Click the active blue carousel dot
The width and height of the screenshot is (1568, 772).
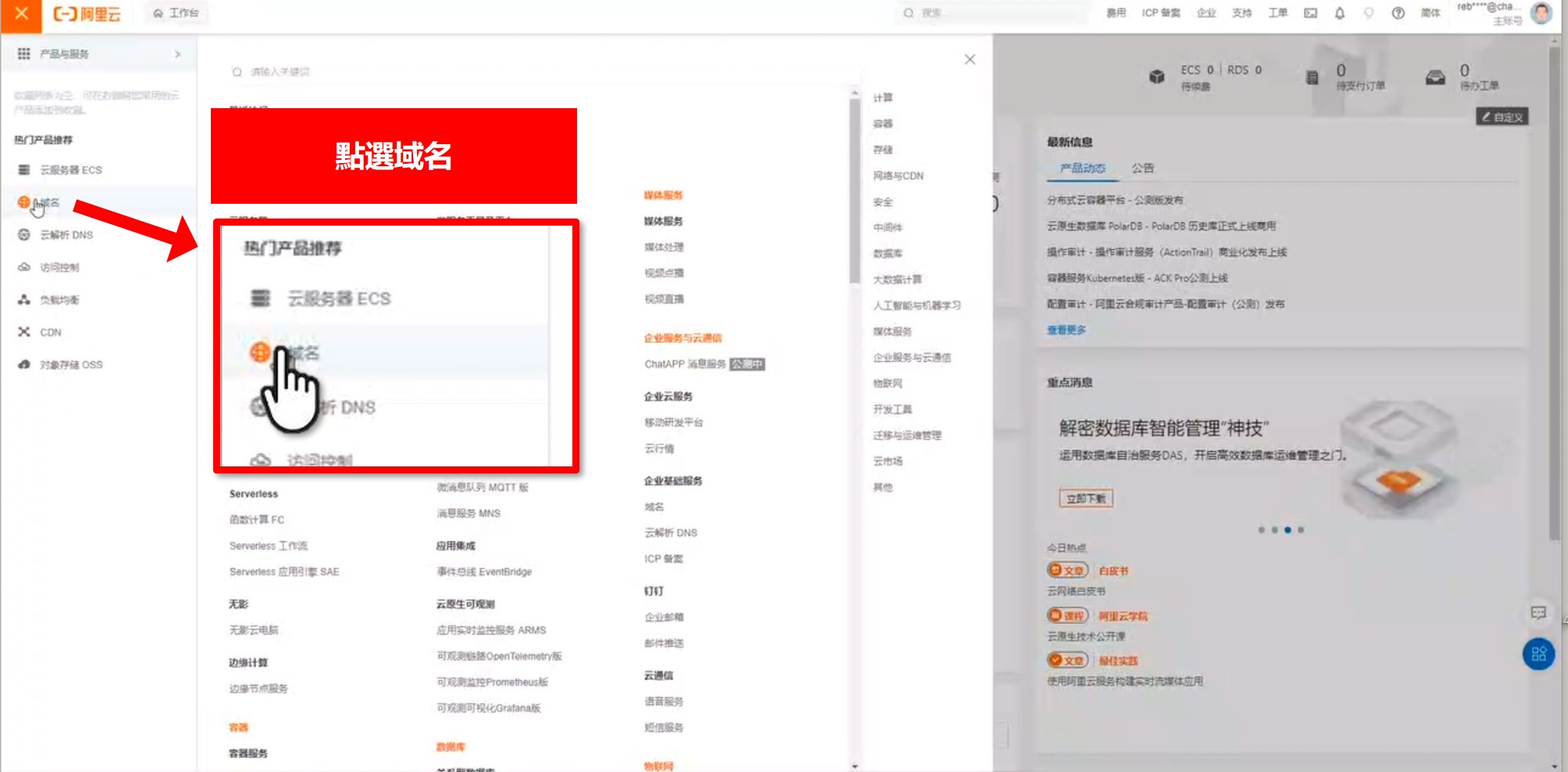point(1287,531)
